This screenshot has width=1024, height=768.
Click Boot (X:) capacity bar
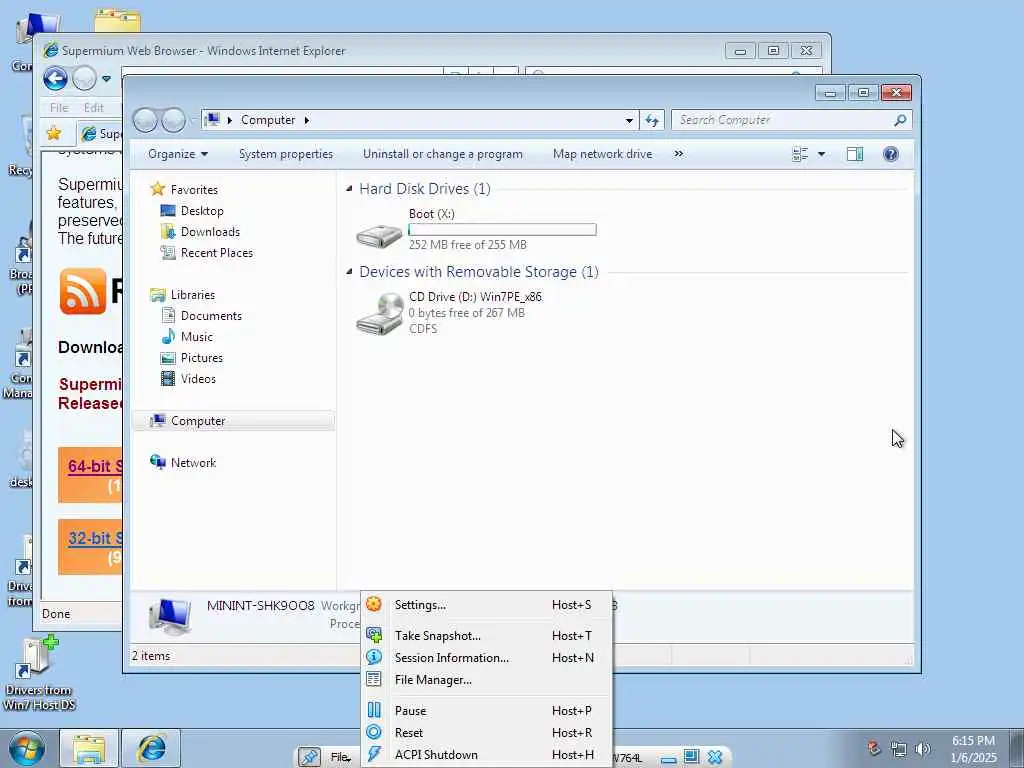tap(502, 230)
